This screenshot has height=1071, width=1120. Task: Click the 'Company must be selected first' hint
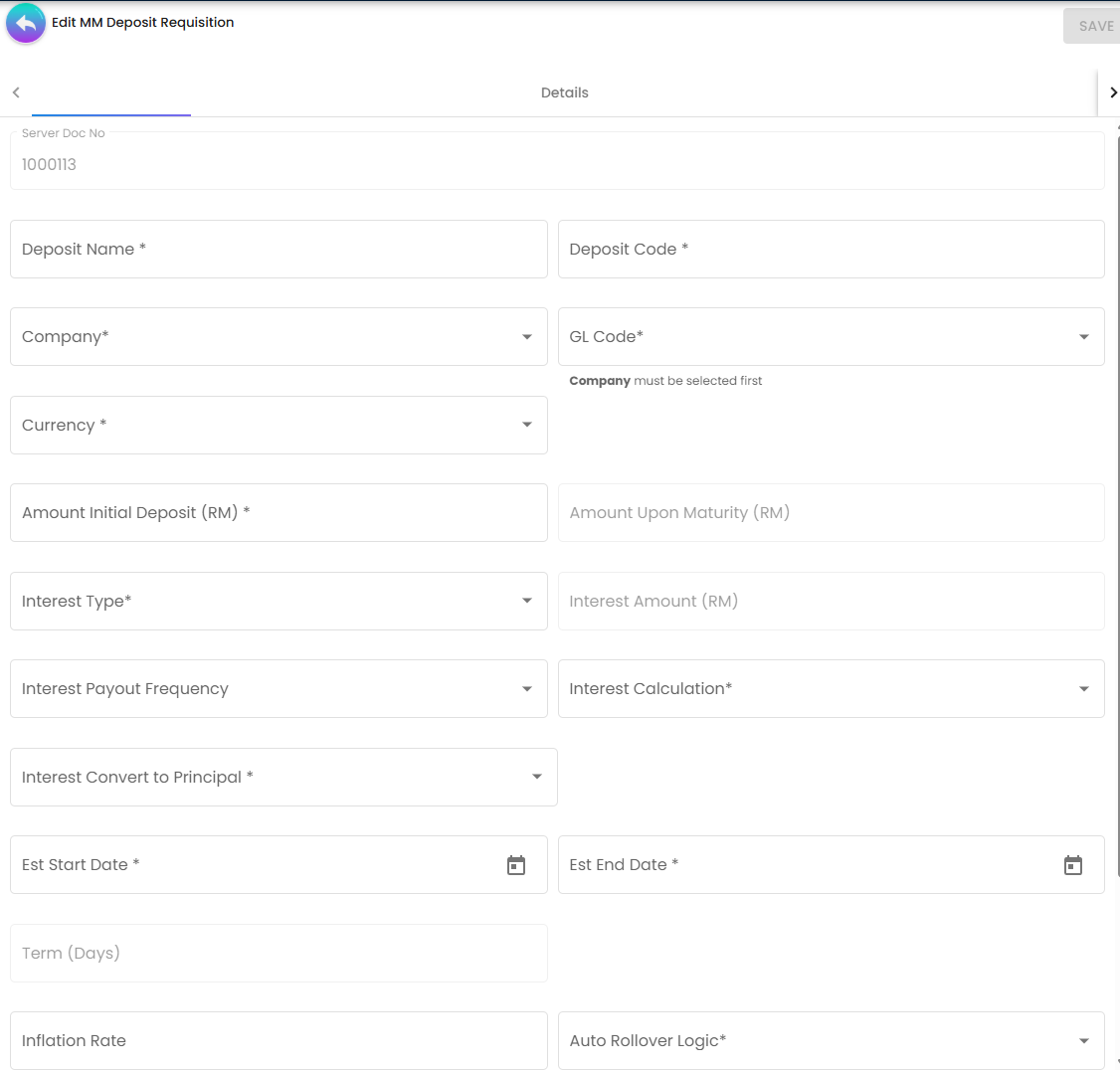[x=665, y=381]
